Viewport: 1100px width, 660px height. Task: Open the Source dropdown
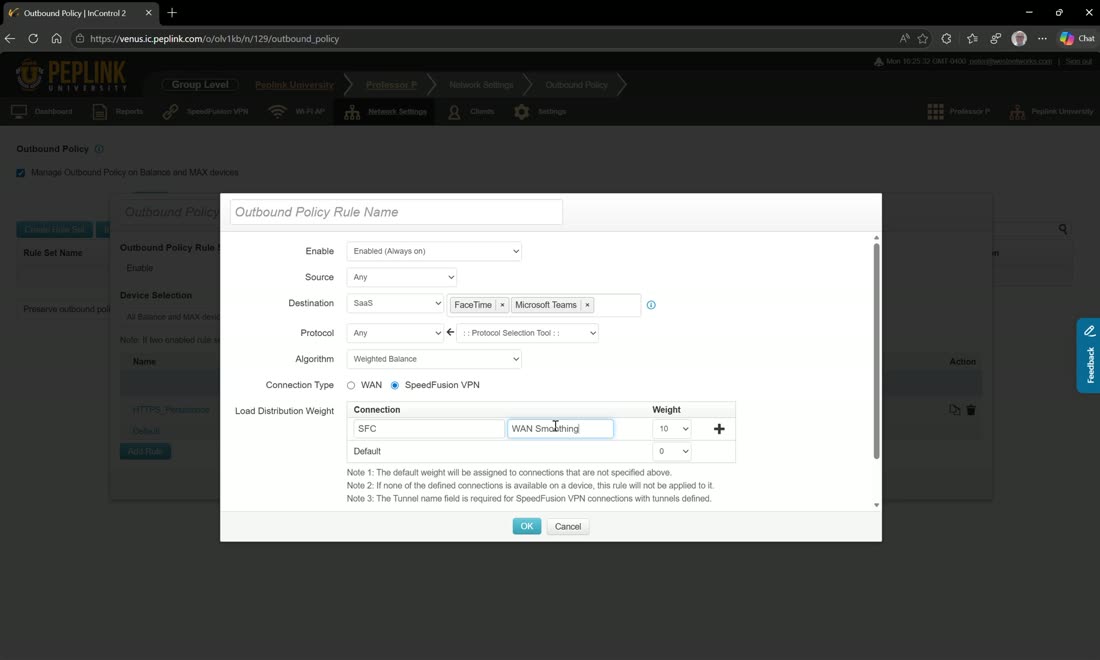click(x=401, y=277)
